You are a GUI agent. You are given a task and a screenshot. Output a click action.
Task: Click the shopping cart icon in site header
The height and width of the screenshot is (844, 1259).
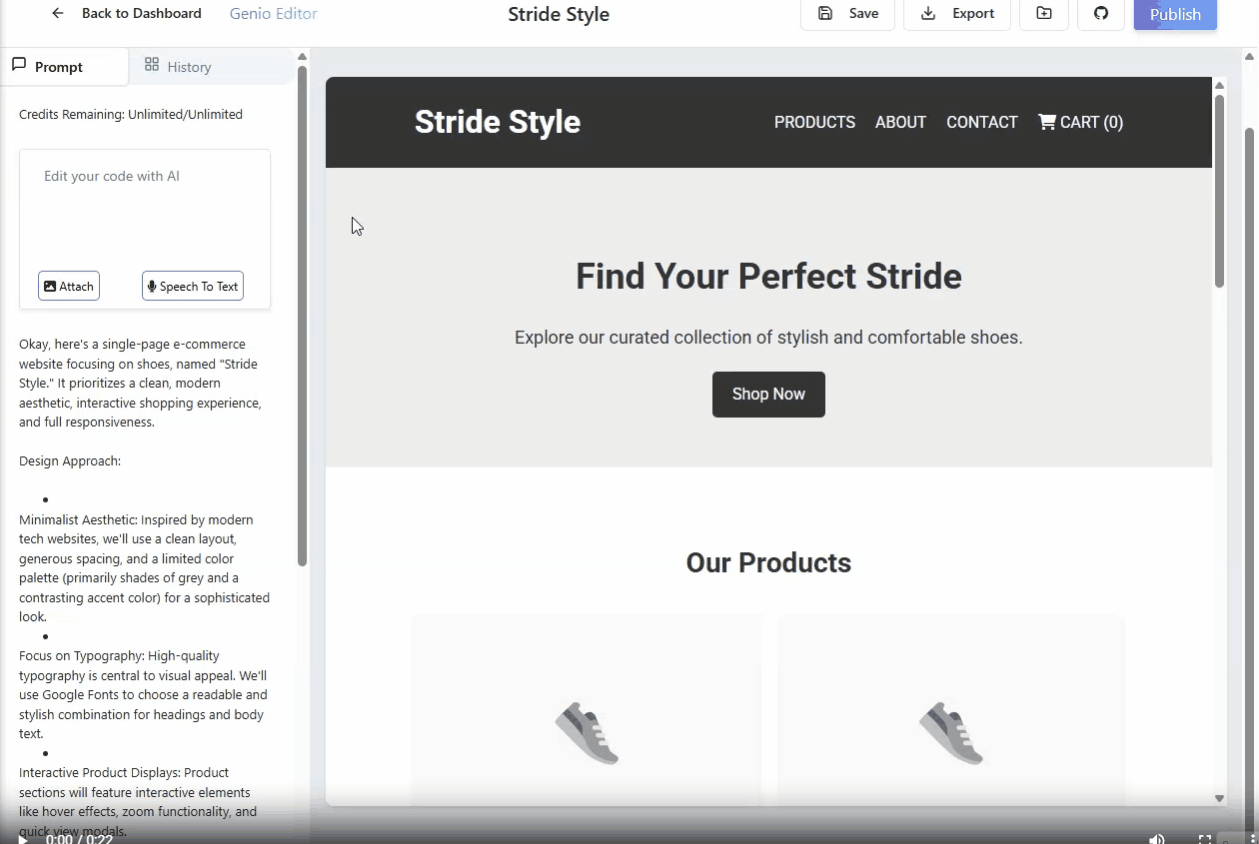(x=1047, y=122)
